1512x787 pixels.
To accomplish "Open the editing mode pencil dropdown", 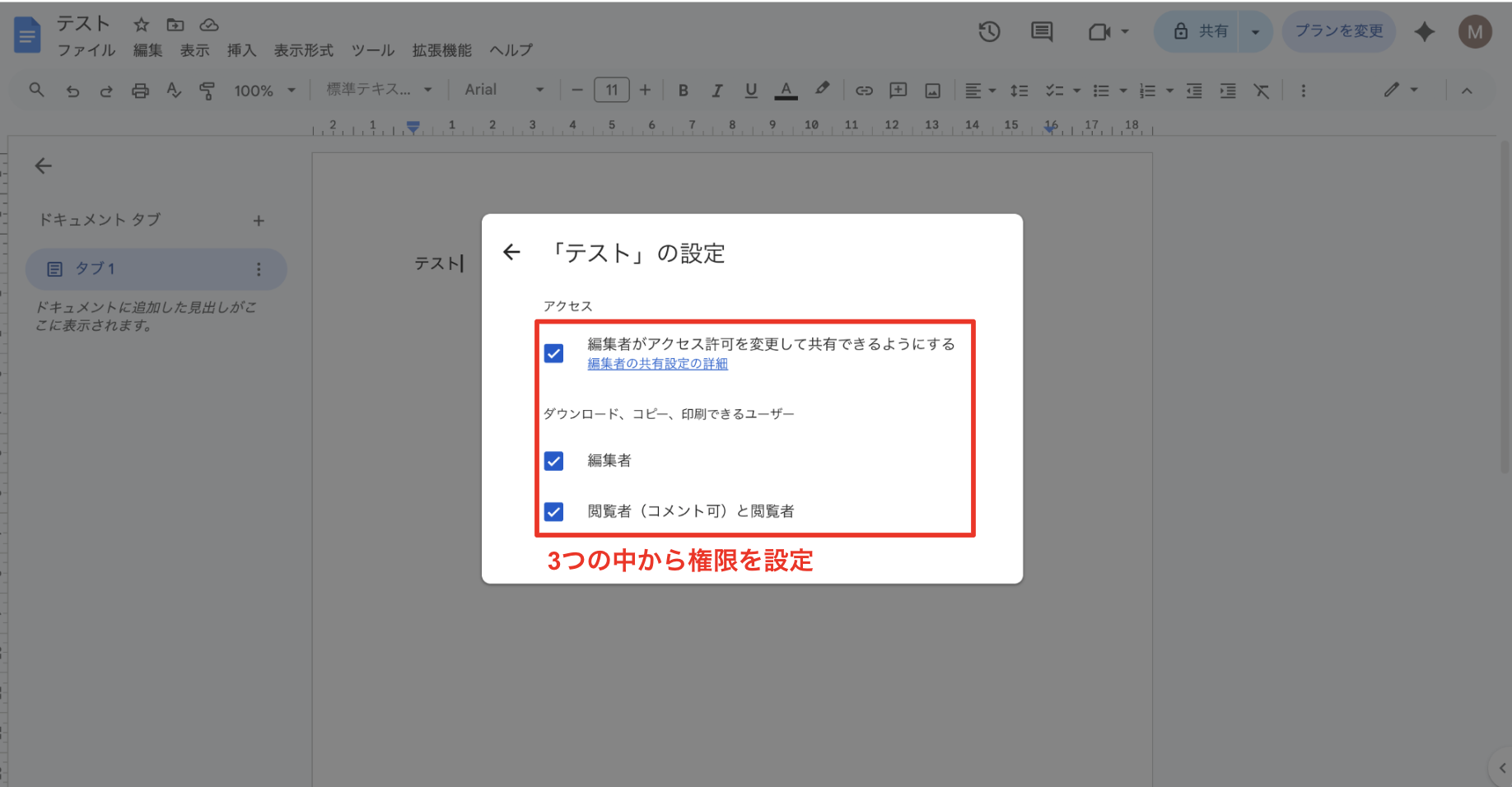I will pyautogui.click(x=1400, y=90).
